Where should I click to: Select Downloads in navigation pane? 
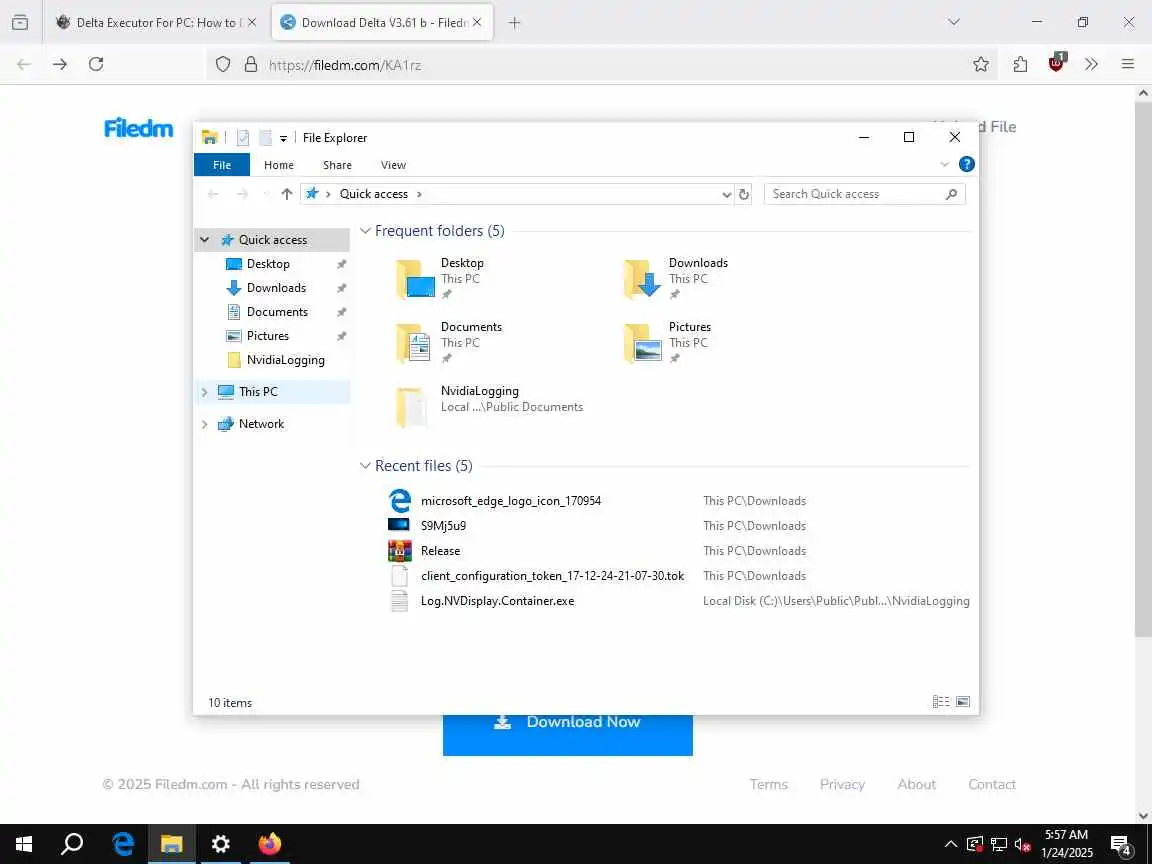pyautogui.click(x=276, y=288)
